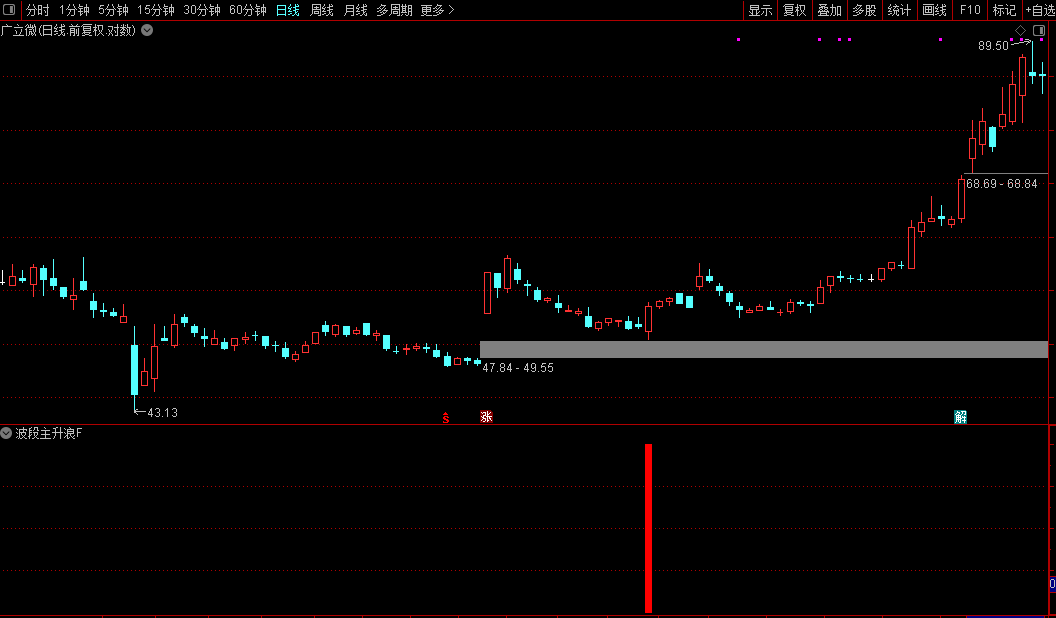This screenshot has width=1056, height=618.
Task: Click the white arrow at chart left edge
Action: [3, 277]
